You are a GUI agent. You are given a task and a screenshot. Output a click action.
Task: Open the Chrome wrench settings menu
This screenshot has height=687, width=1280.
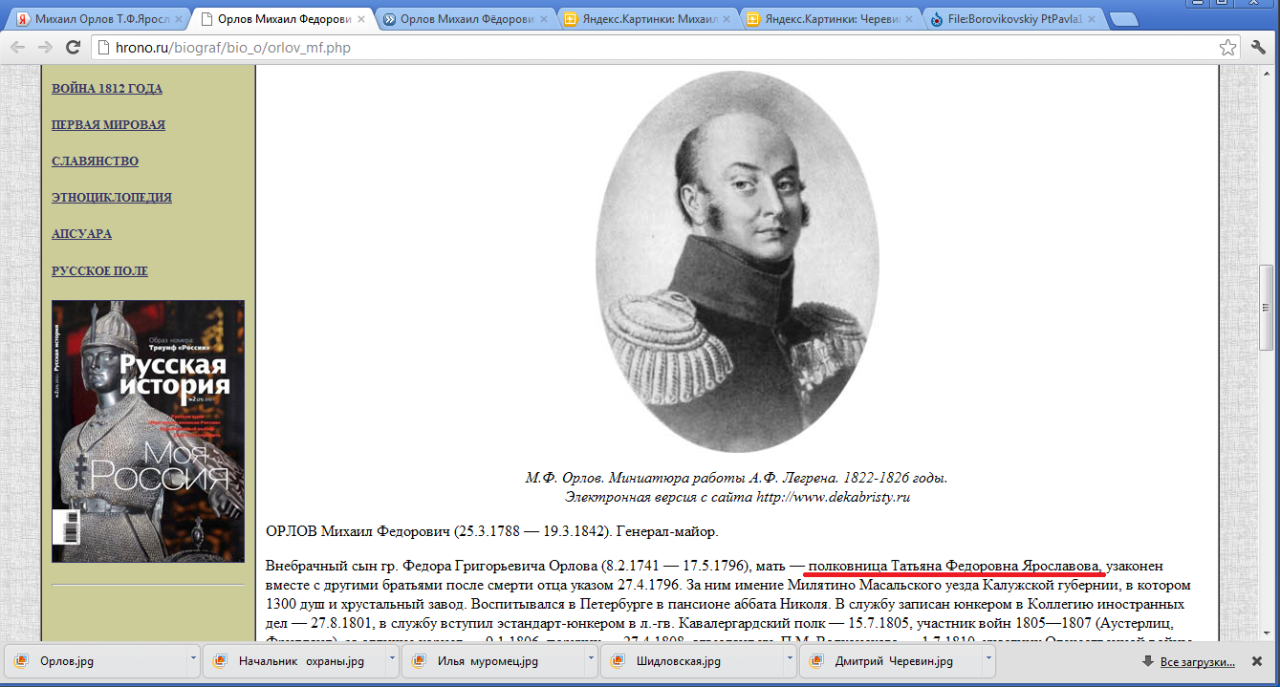point(1258,47)
